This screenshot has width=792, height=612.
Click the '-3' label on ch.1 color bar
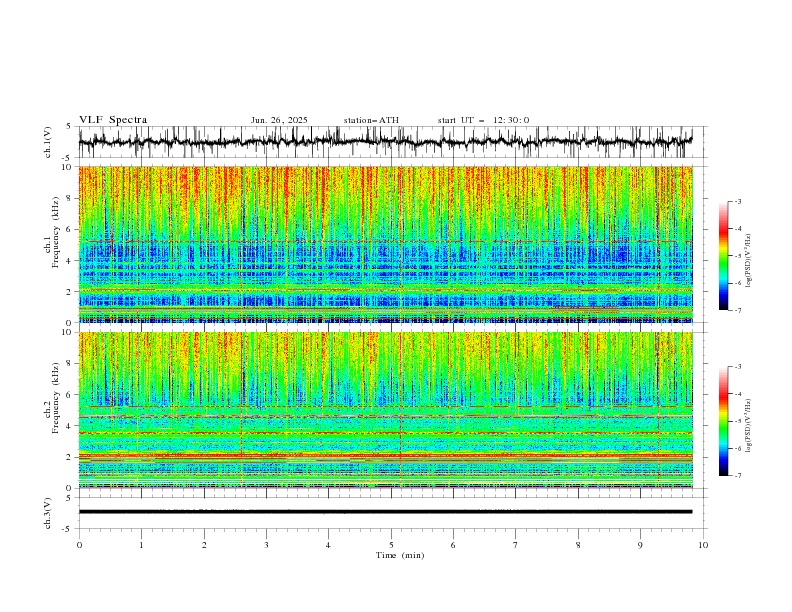[x=737, y=201]
